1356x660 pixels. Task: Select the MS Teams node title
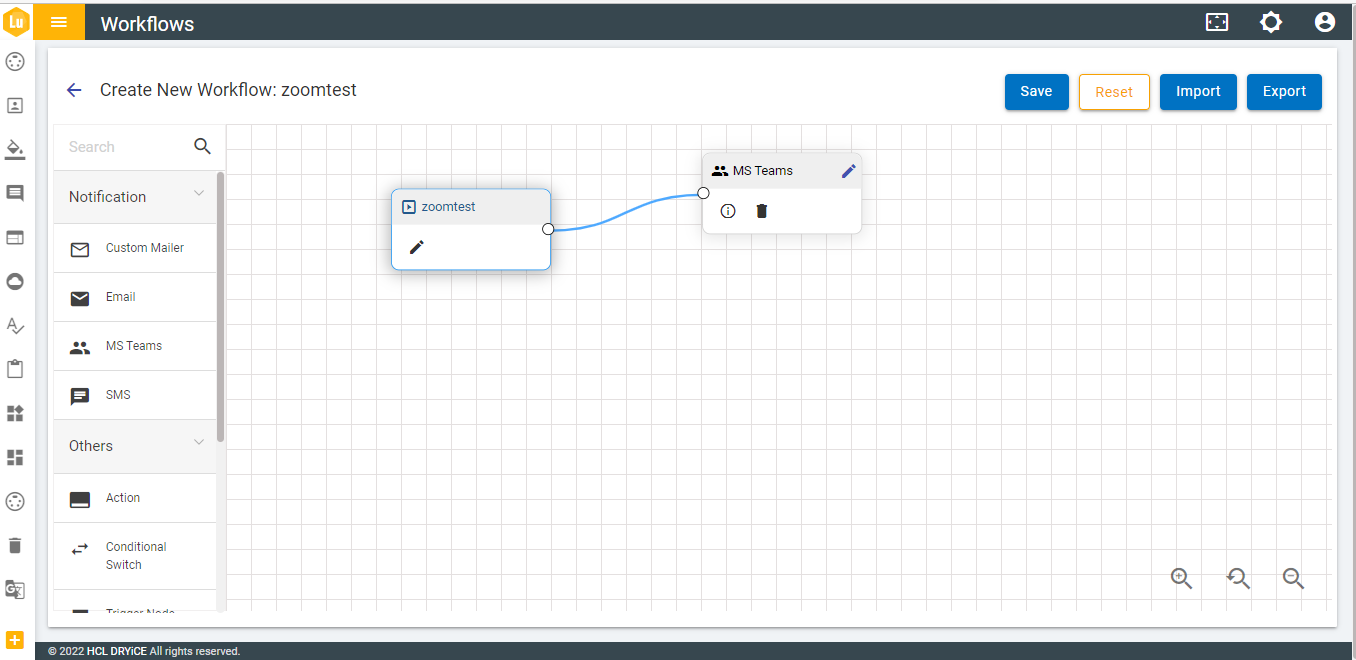click(x=763, y=171)
